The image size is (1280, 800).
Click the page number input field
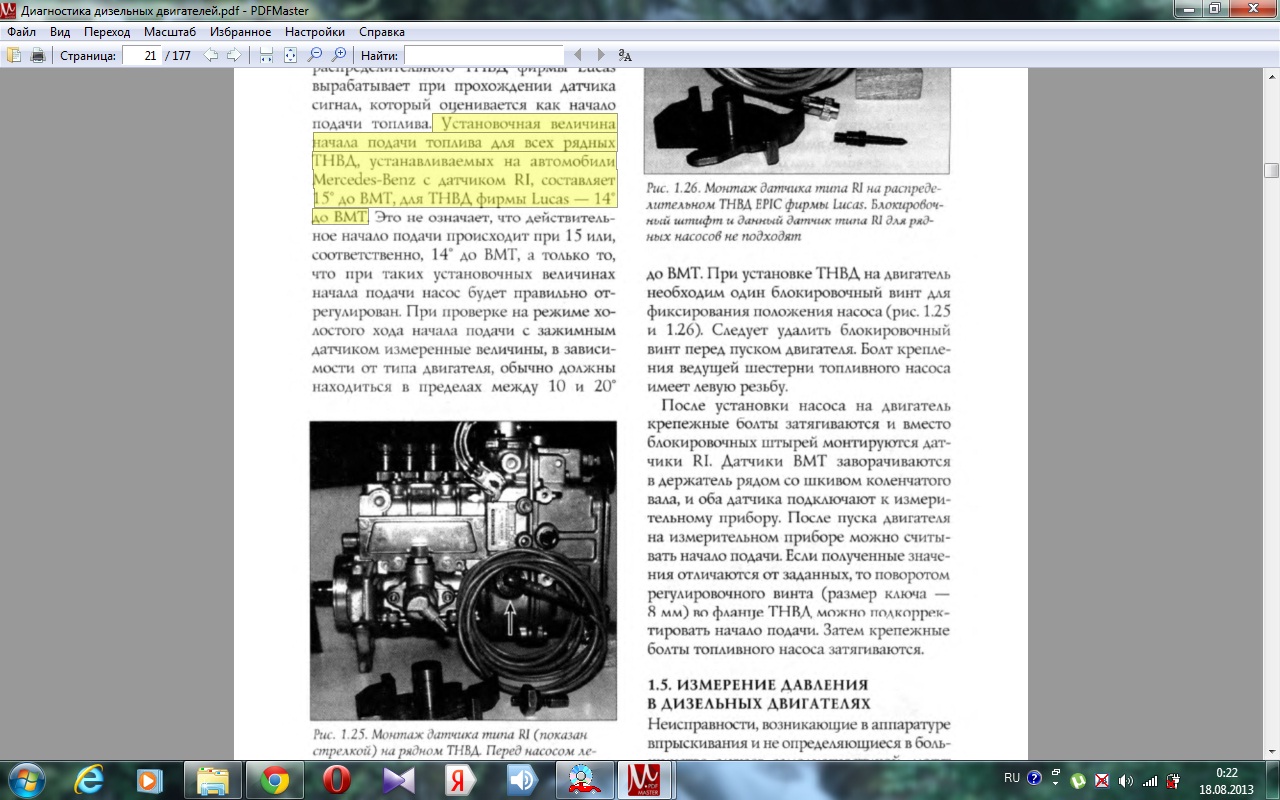coord(142,56)
